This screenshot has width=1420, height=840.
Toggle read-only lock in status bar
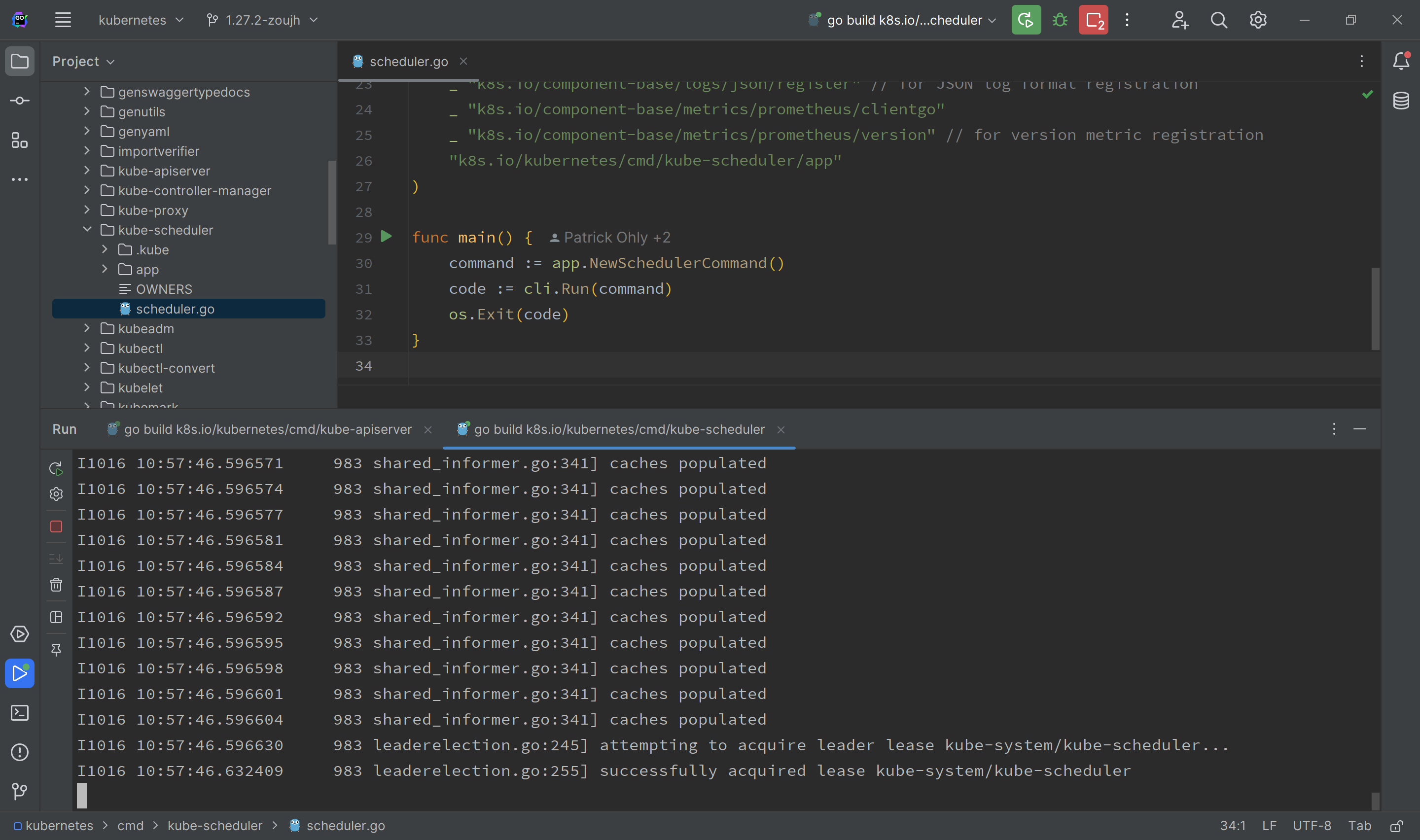click(x=1396, y=826)
